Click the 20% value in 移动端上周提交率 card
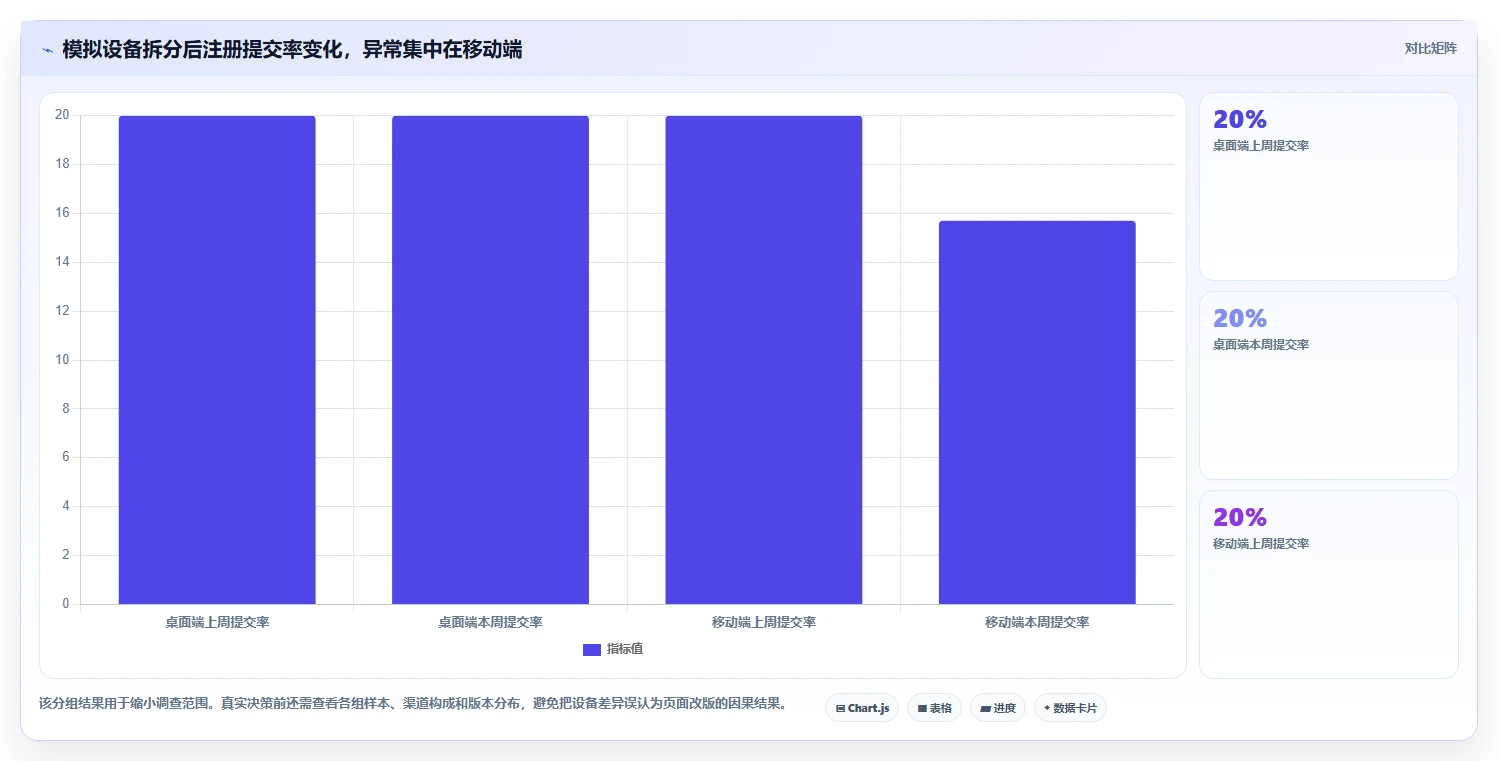1498x761 pixels. click(x=1240, y=517)
